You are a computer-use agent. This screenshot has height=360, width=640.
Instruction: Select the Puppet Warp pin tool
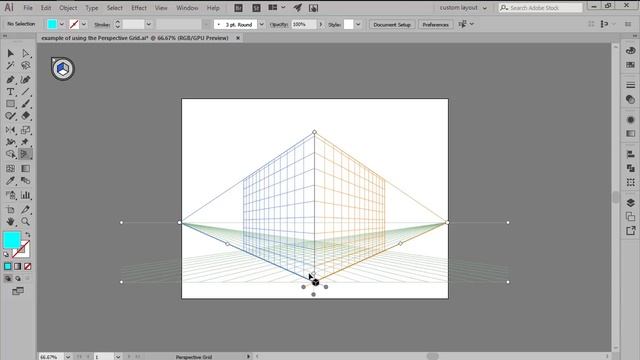pyautogui.click(x=26, y=142)
